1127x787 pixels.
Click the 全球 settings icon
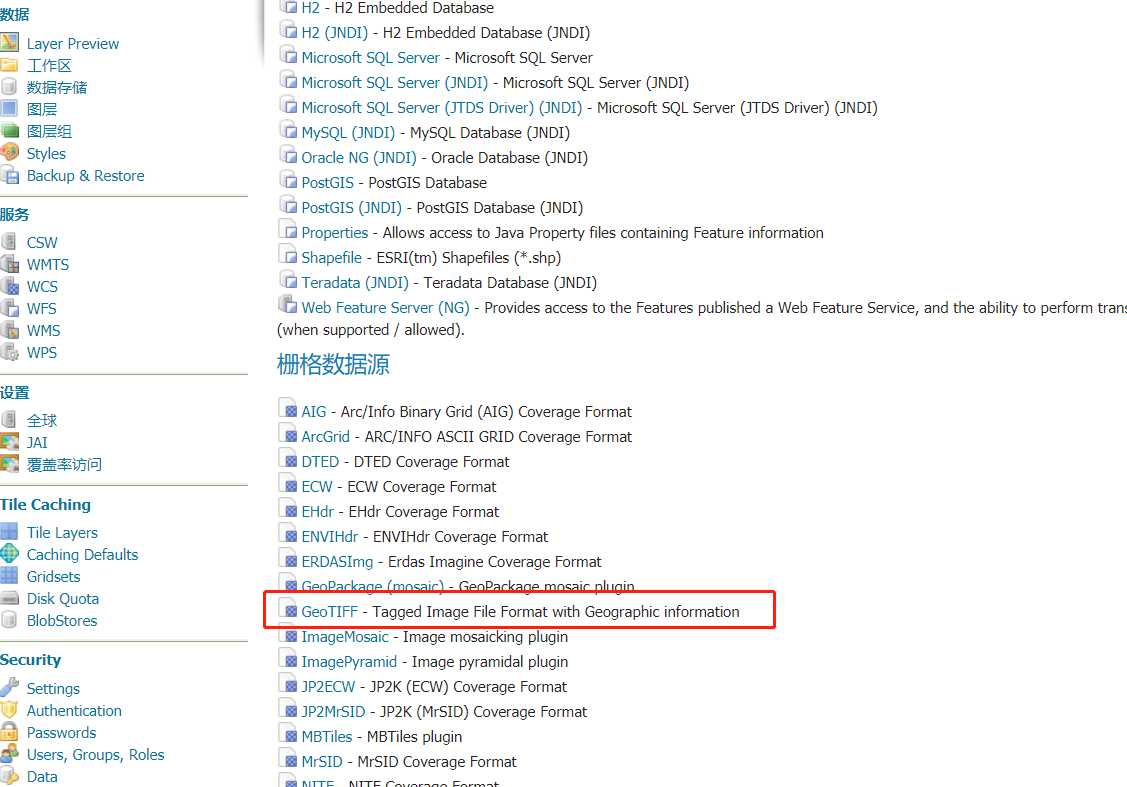pos(9,419)
